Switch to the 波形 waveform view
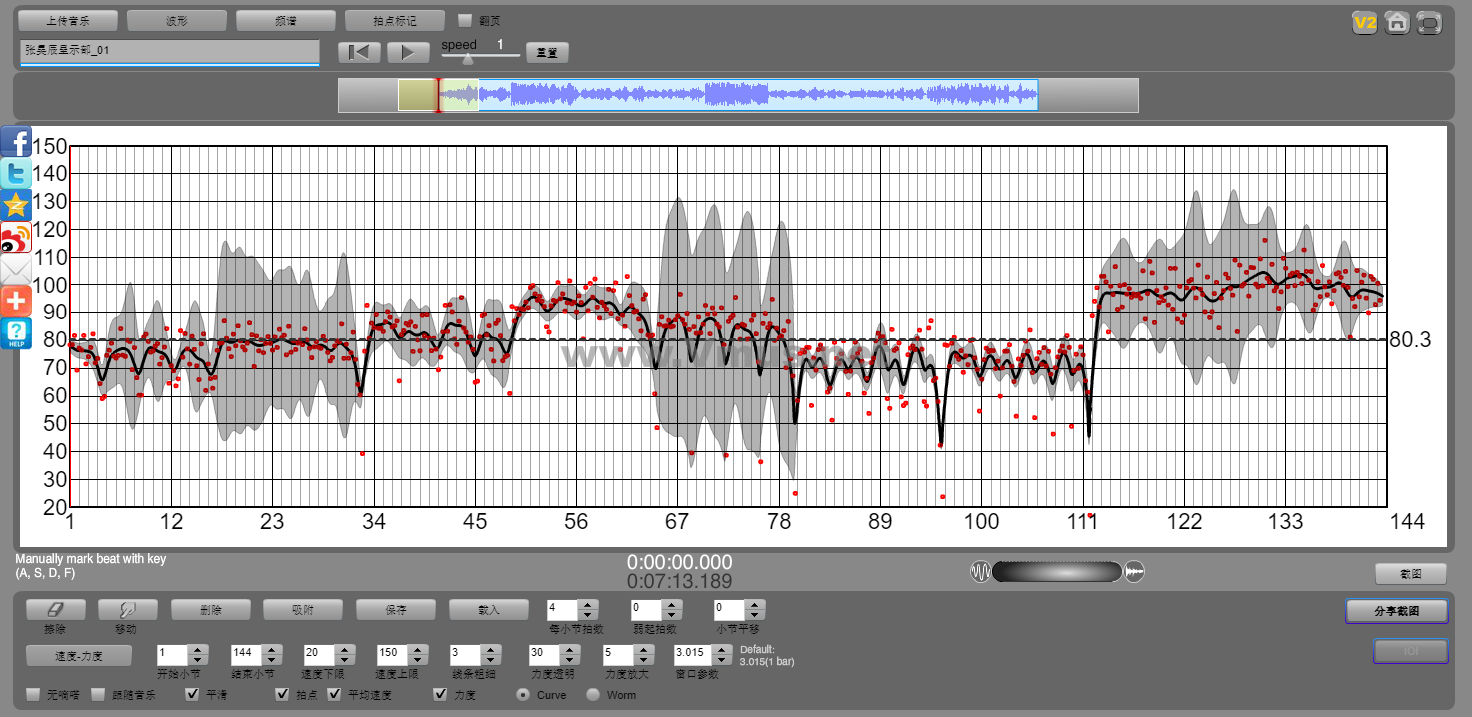The width and height of the screenshot is (1472, 717). [177, 20]
